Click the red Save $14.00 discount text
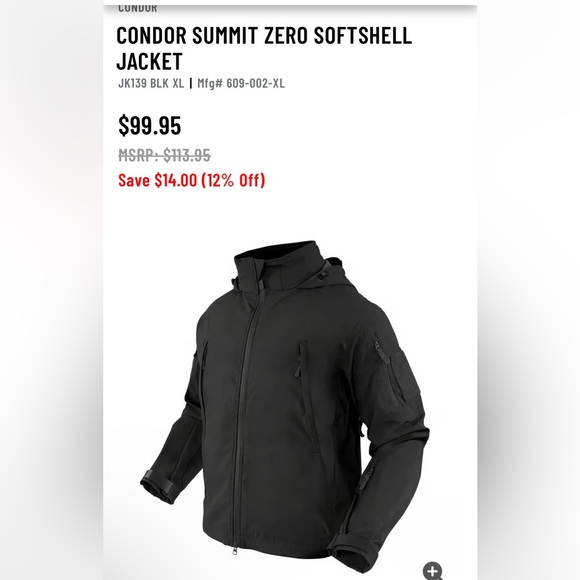 point(192,180)
